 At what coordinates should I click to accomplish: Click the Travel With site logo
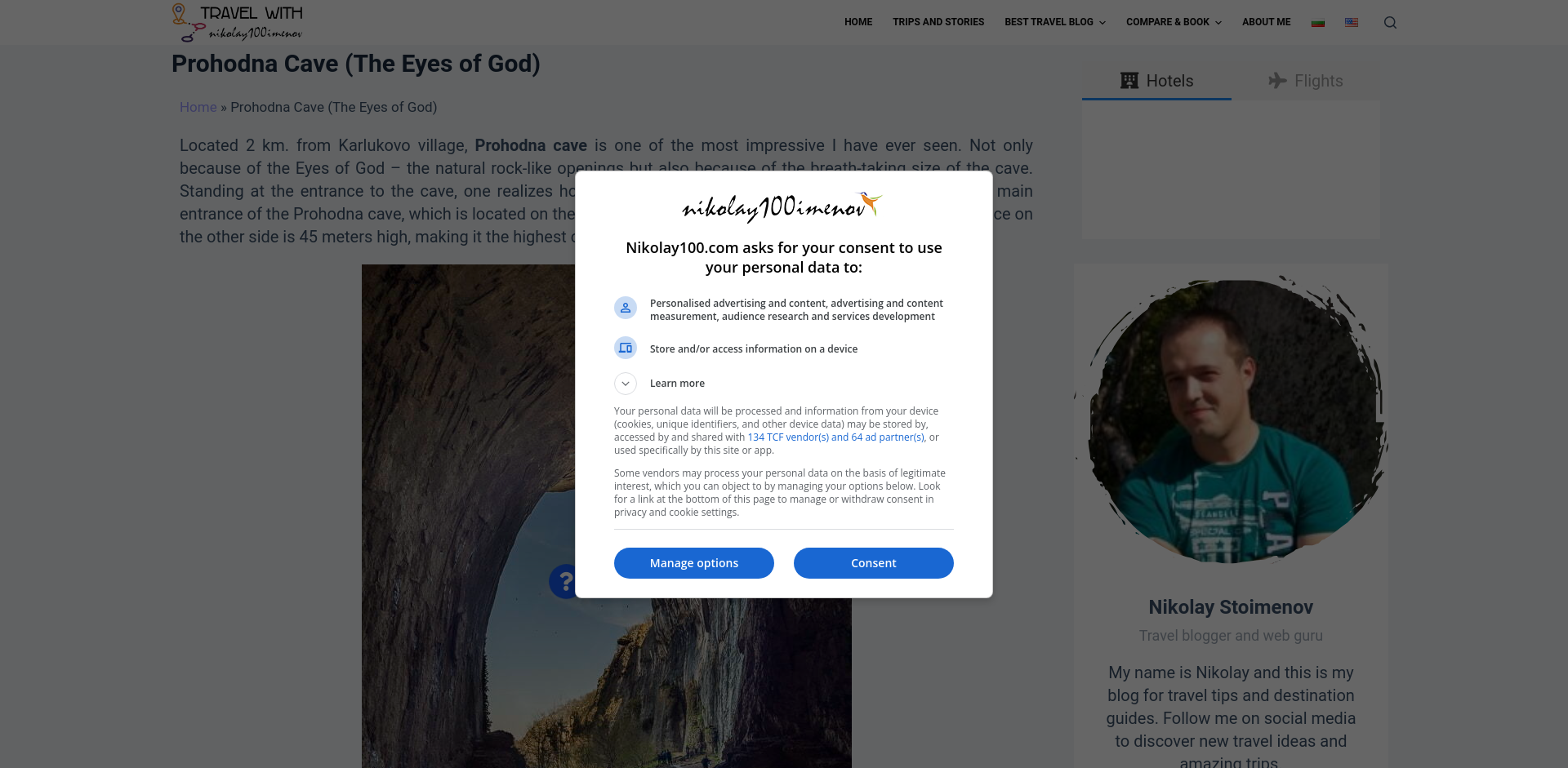[237, 23]
